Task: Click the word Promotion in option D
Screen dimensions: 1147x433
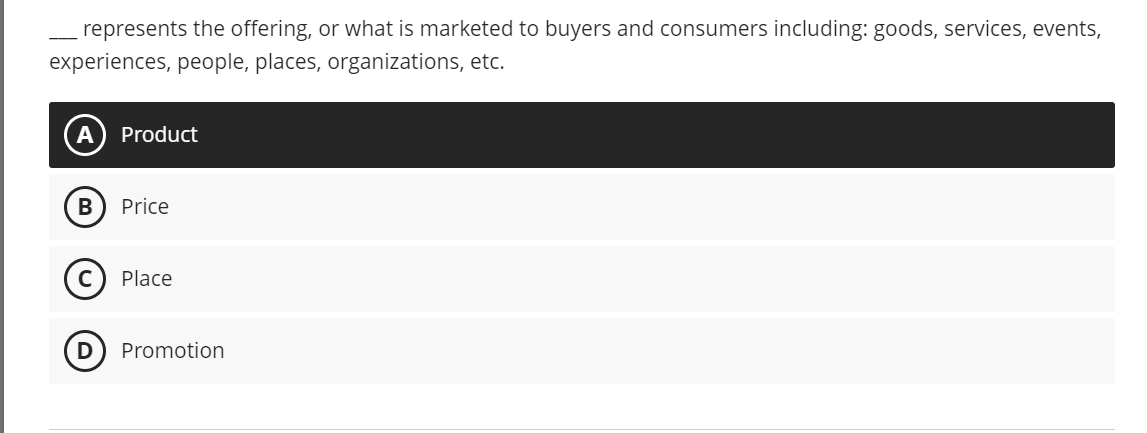Action: [x=173, y=350]
